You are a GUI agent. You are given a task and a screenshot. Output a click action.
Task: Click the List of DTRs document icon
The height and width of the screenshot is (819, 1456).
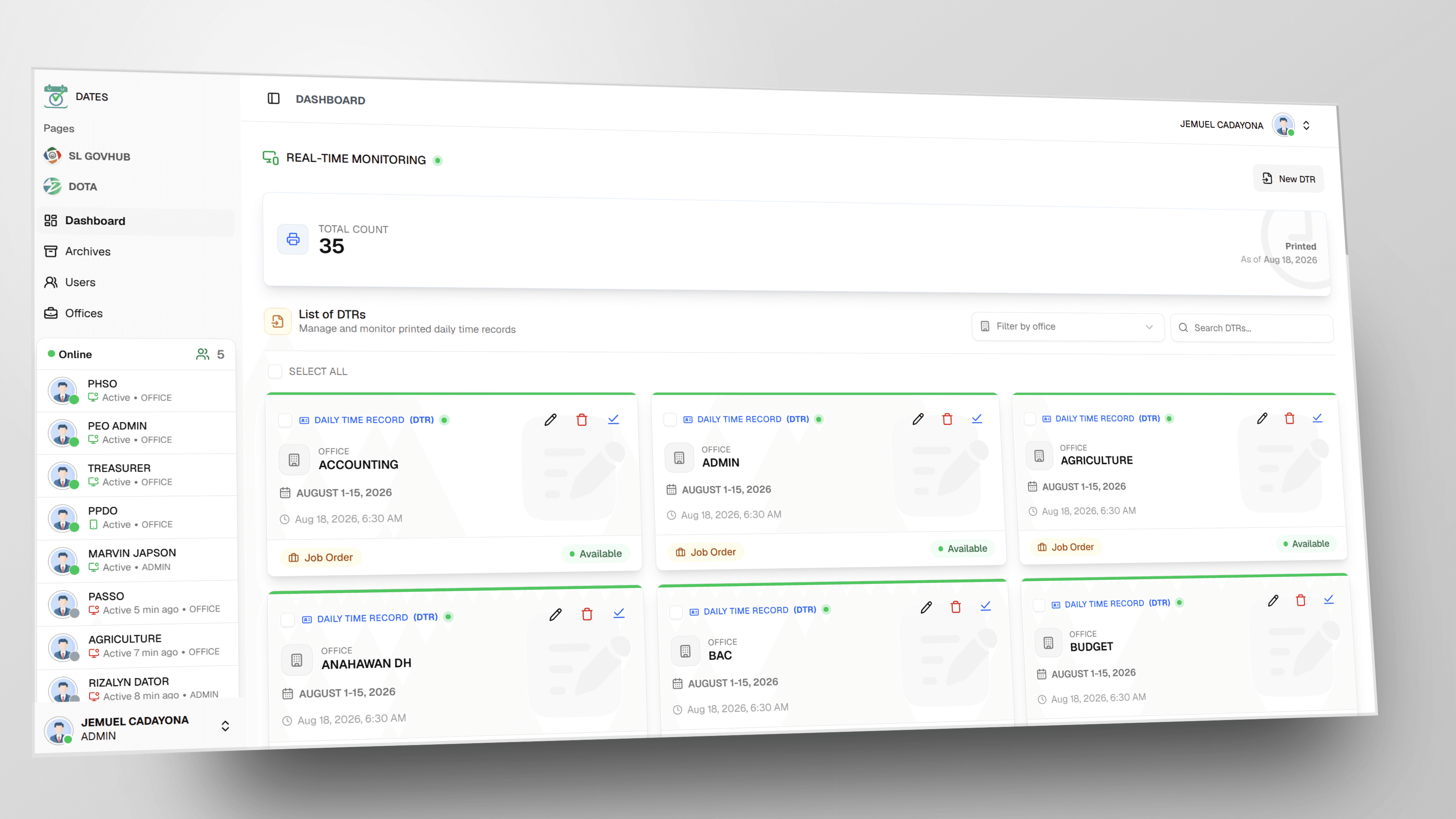point(278,322)
